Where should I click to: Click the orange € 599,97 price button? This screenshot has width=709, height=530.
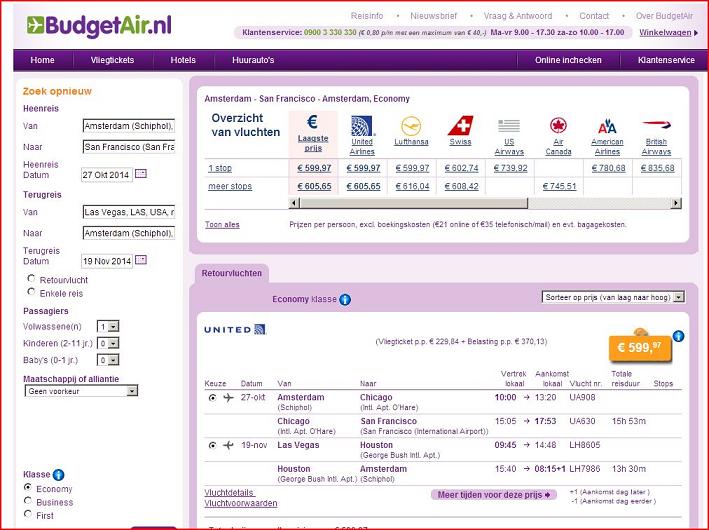click(640, 347)
